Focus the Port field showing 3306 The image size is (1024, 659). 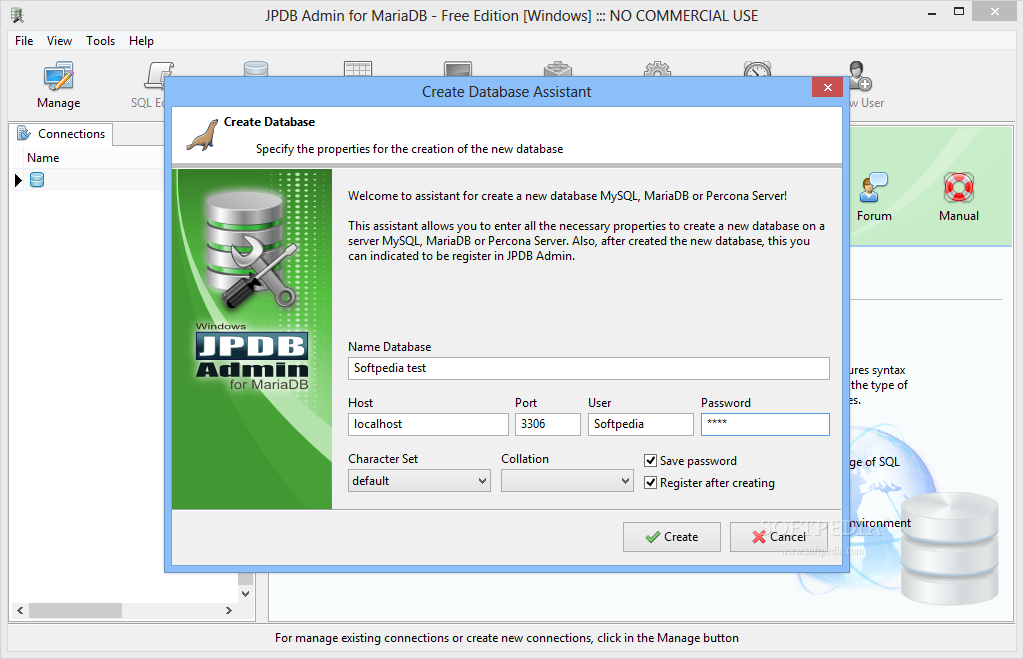pos(547,425)
